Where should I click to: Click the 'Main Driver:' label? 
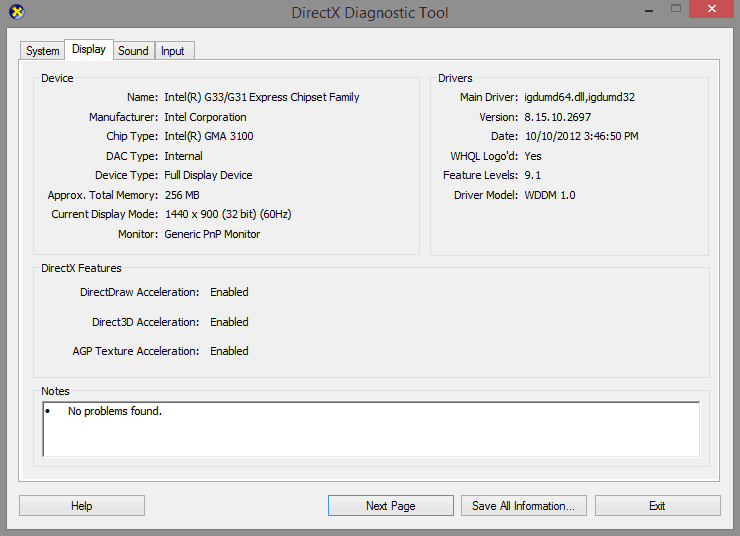pyautogui.click(x=489, y=97)
